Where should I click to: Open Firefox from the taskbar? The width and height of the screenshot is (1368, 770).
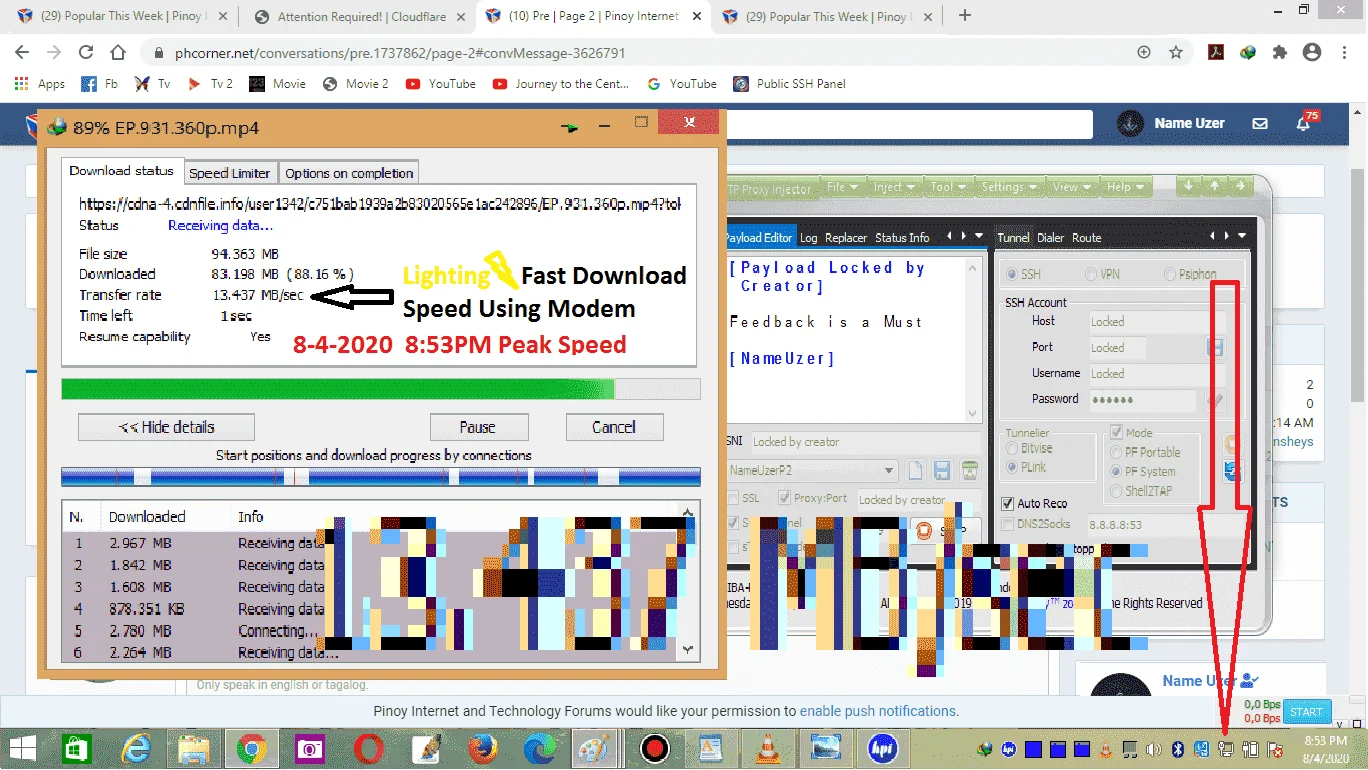(x=483, y=748)
